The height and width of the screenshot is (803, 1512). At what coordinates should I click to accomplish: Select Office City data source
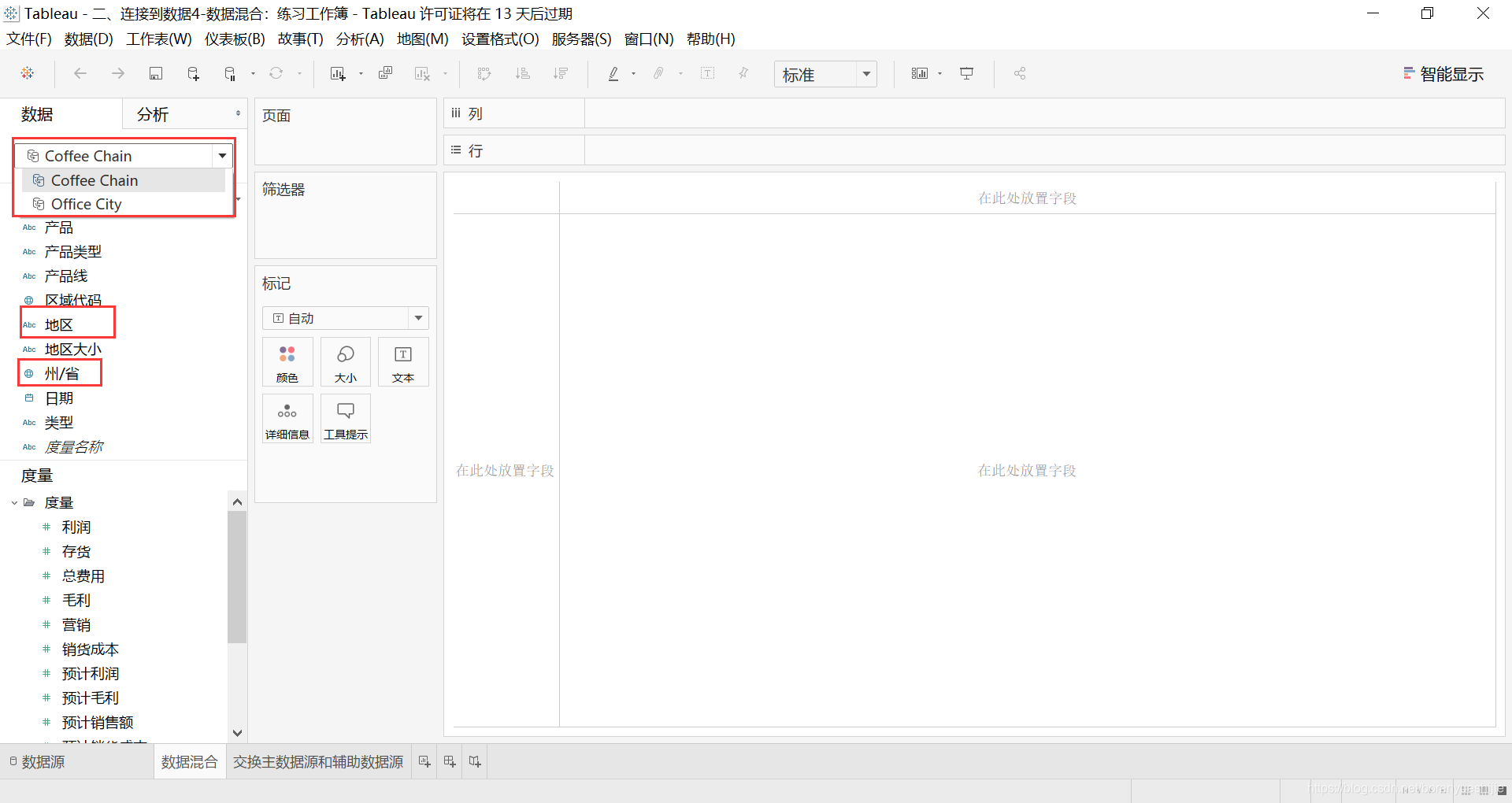[x=124, y=204]
